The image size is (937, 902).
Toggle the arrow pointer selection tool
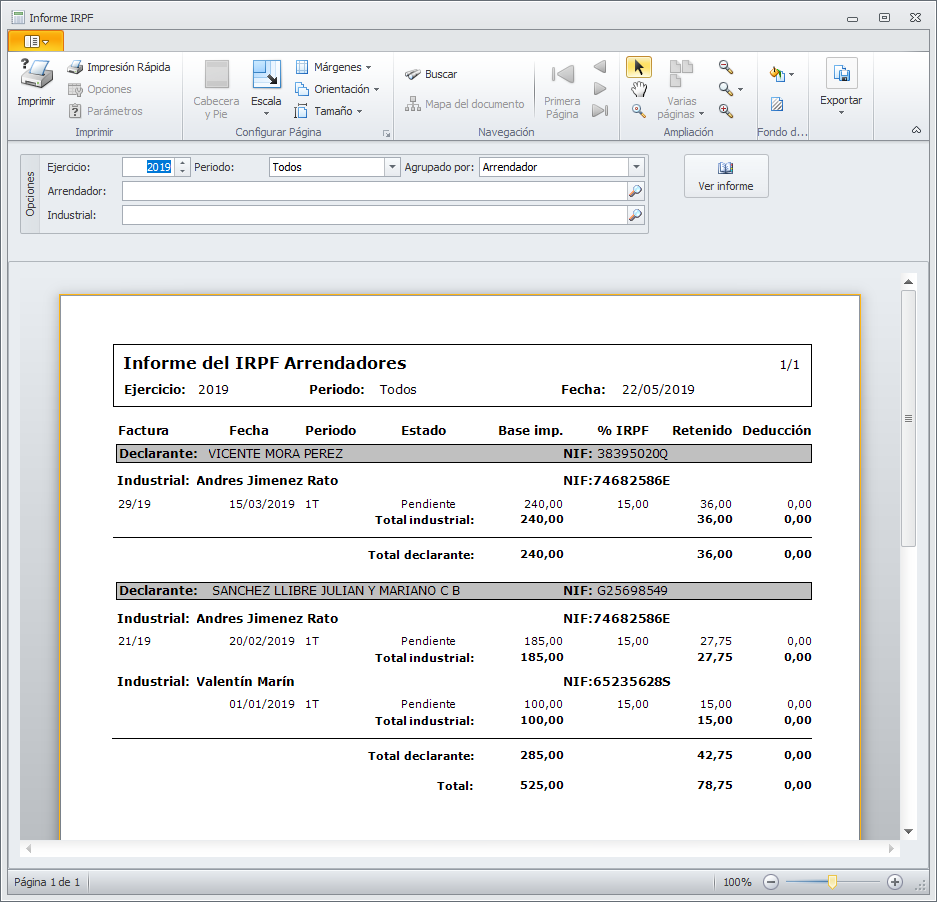click(639, 67)
